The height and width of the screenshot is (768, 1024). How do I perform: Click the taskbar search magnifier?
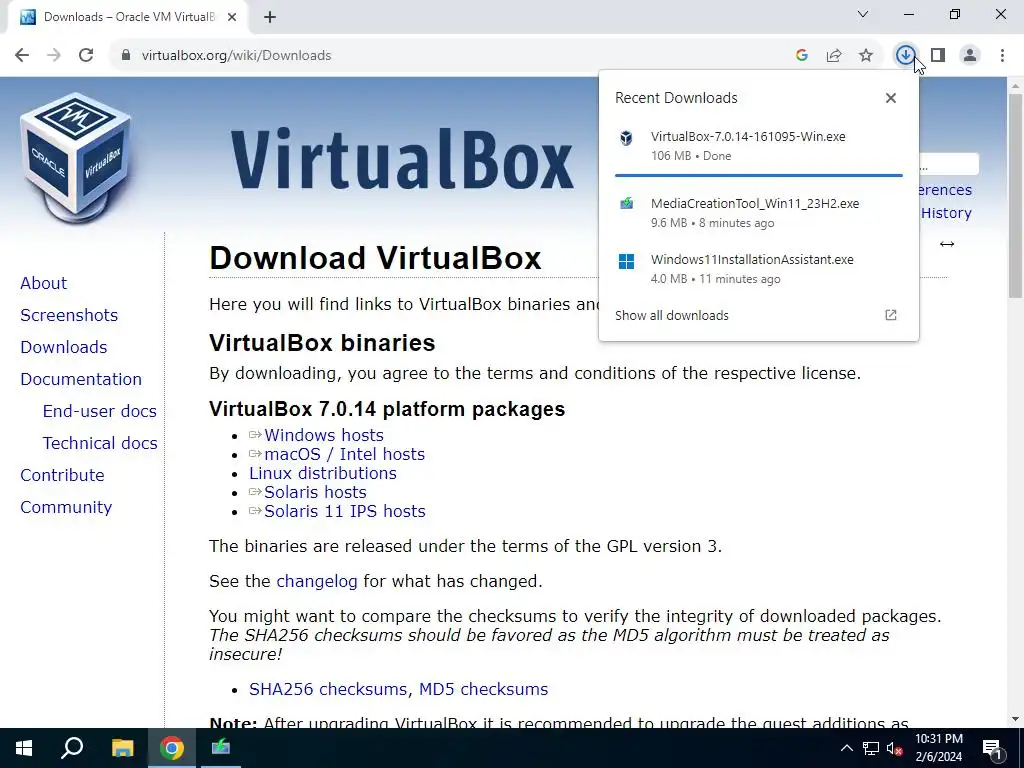point(72,748)
